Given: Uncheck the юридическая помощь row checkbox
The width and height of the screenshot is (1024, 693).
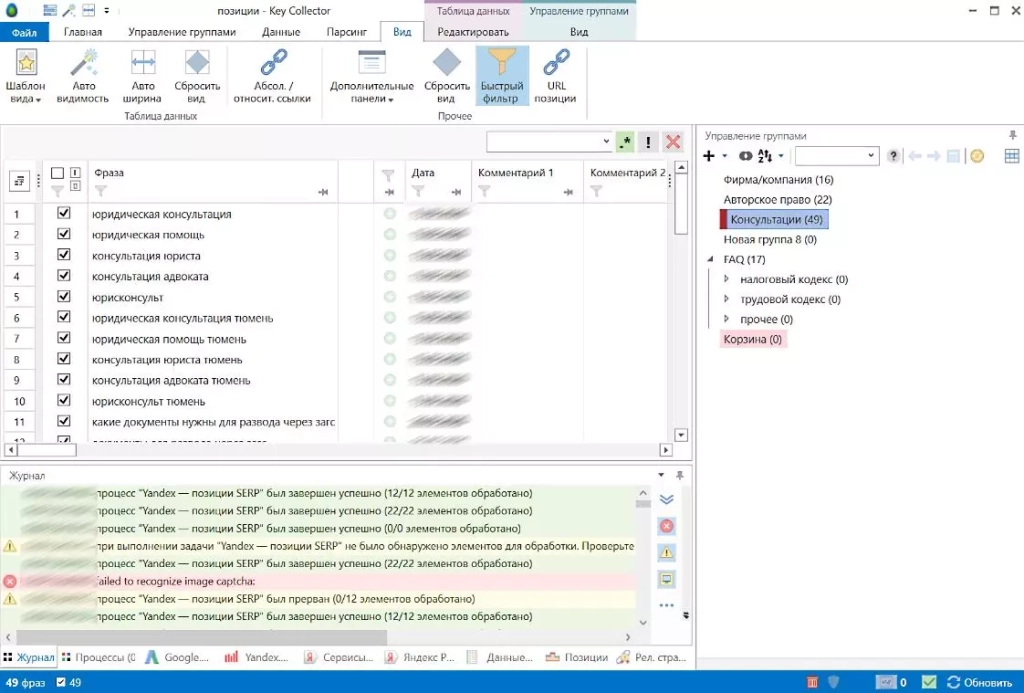Looking at the screenshot, I should (63, 234).
